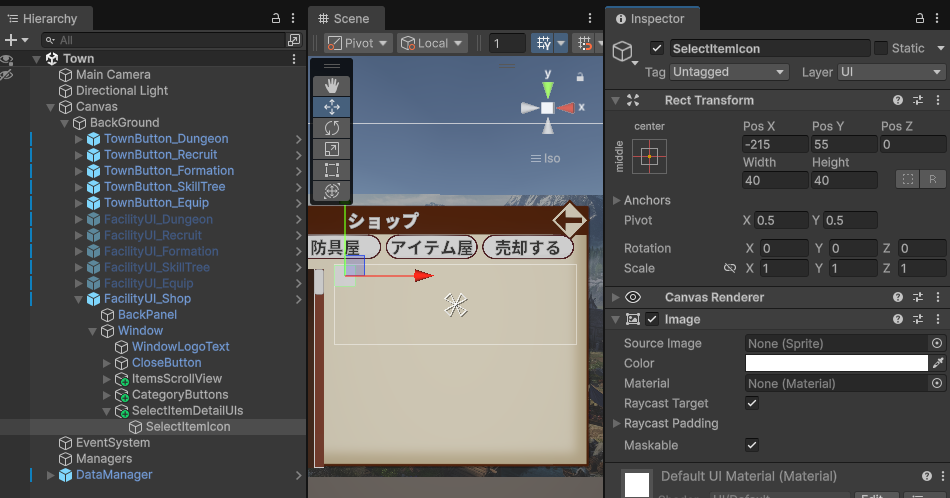
Task: Open the Image color swatch
Action: click(836, 363)
